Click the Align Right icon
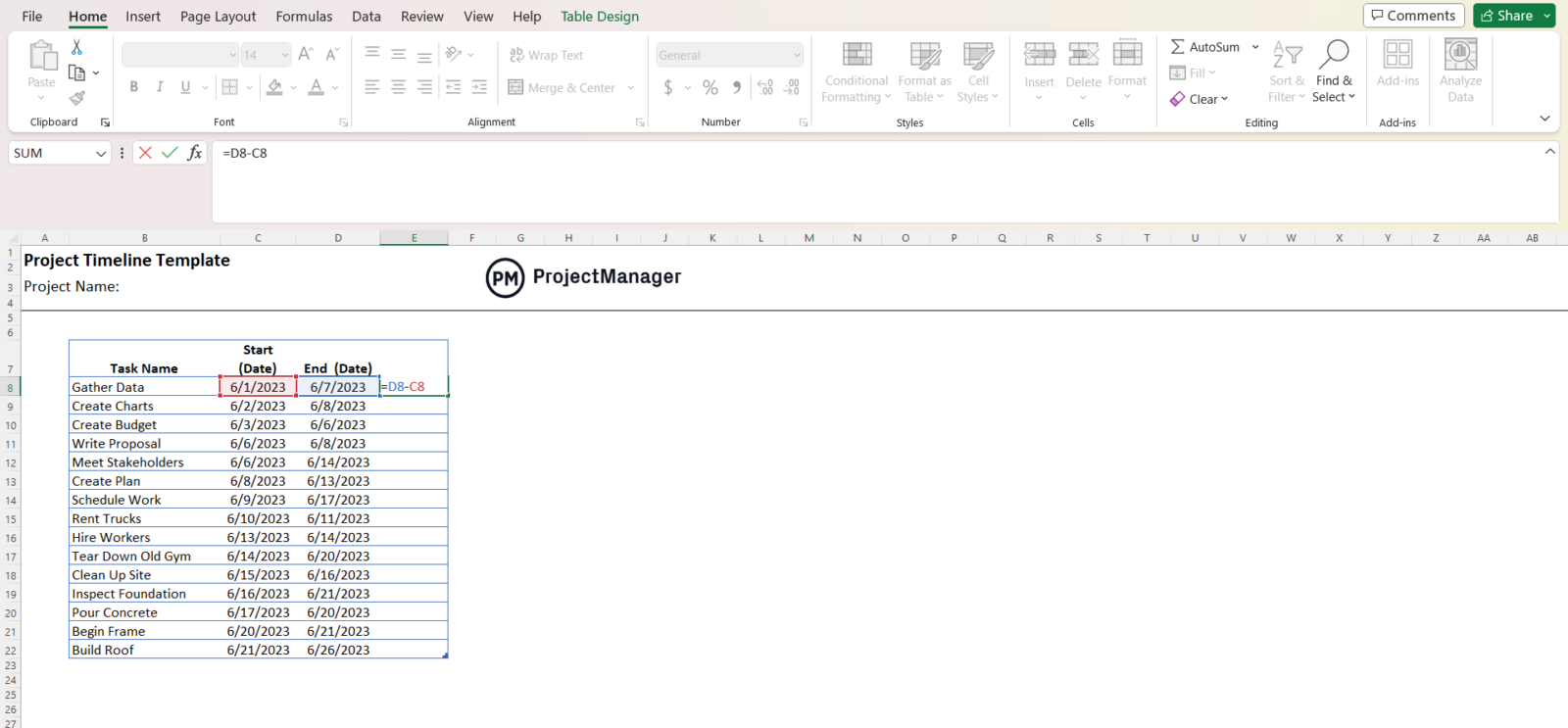Image resolution: width=1568 pixels, height=728 pixels. click(x=424, y=87)
